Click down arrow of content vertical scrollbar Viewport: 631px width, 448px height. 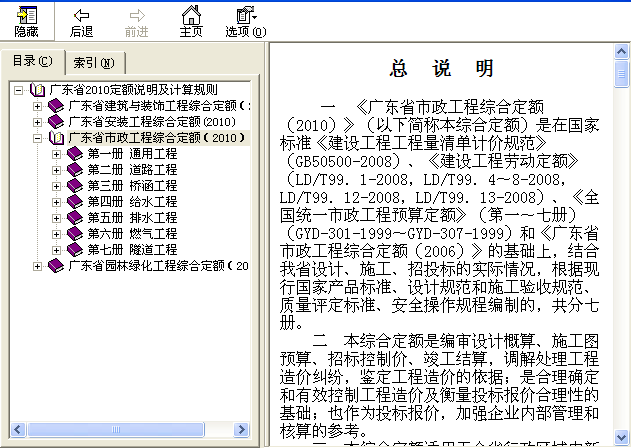pos(621,437)
